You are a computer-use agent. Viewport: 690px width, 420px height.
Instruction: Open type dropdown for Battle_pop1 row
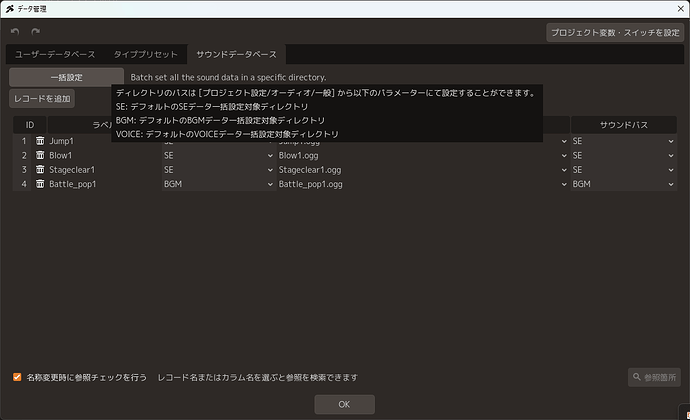(x=219, y=184)
